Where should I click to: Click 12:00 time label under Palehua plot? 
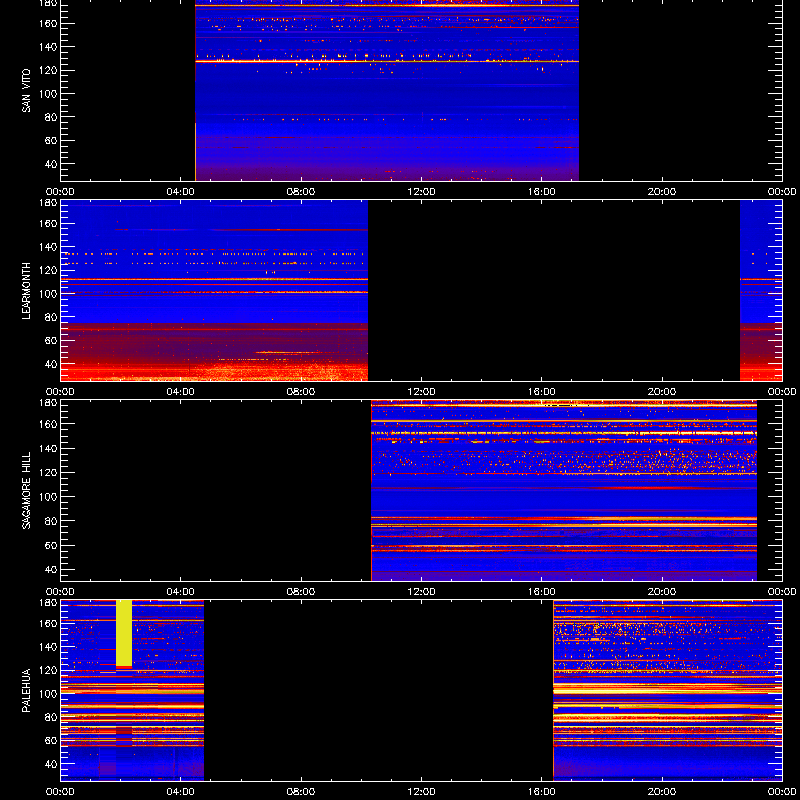[x=421, y=792]
